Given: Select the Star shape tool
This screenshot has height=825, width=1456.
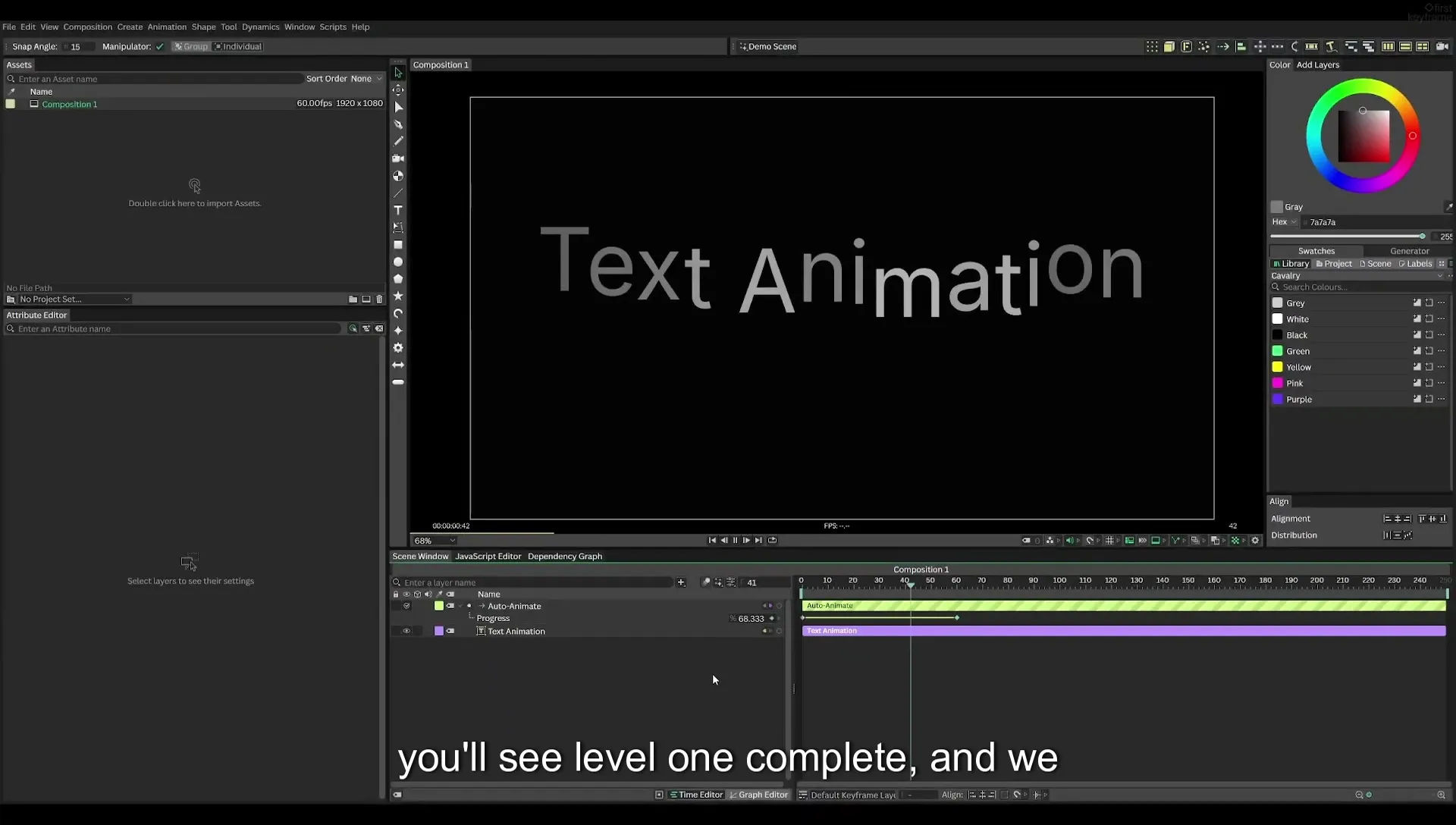Looking at the screenshot, I should tap(398, 296).
